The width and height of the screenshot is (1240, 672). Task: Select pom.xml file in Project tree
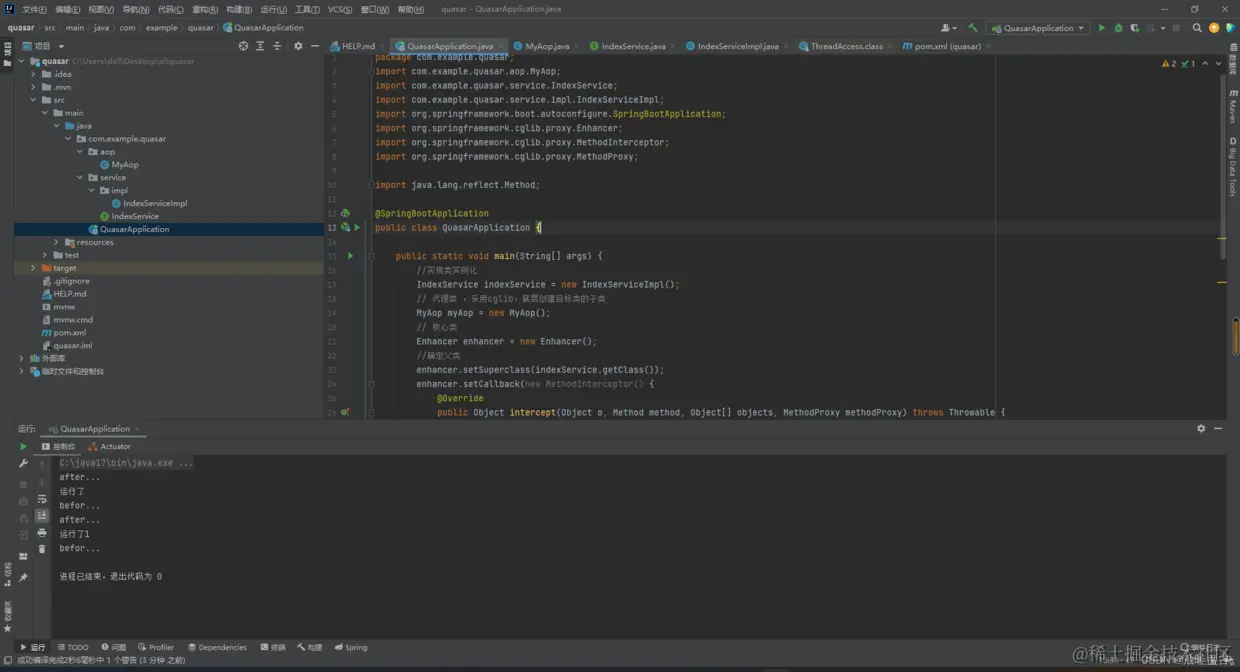tap(69, 333)
